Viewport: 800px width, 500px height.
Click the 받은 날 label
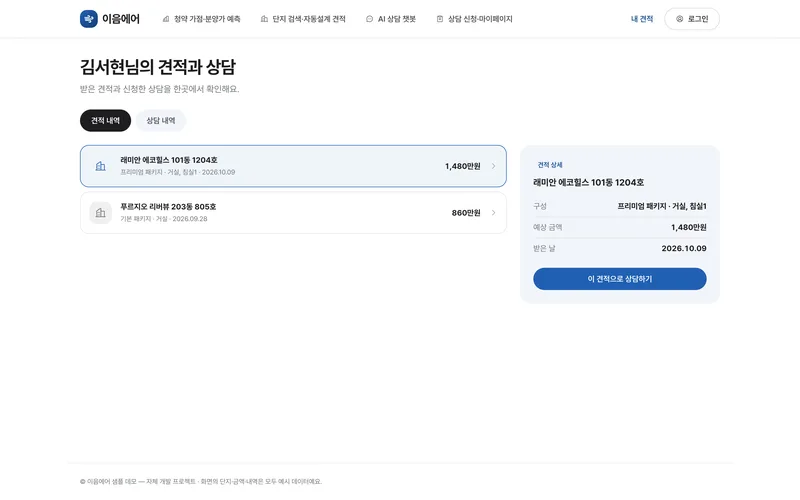click(544, 248)
